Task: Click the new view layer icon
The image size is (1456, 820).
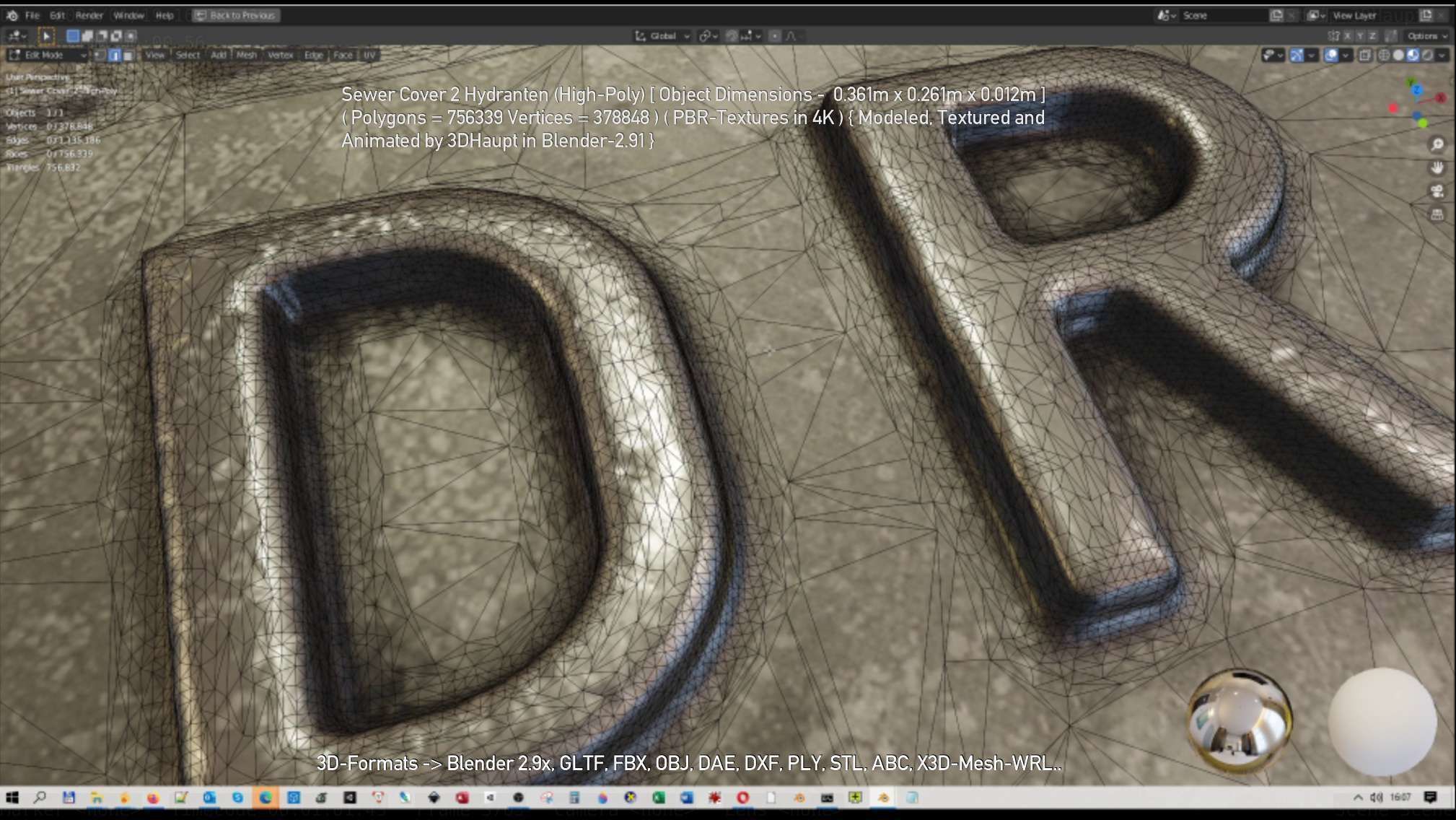Action: [x=1426, y=15]
